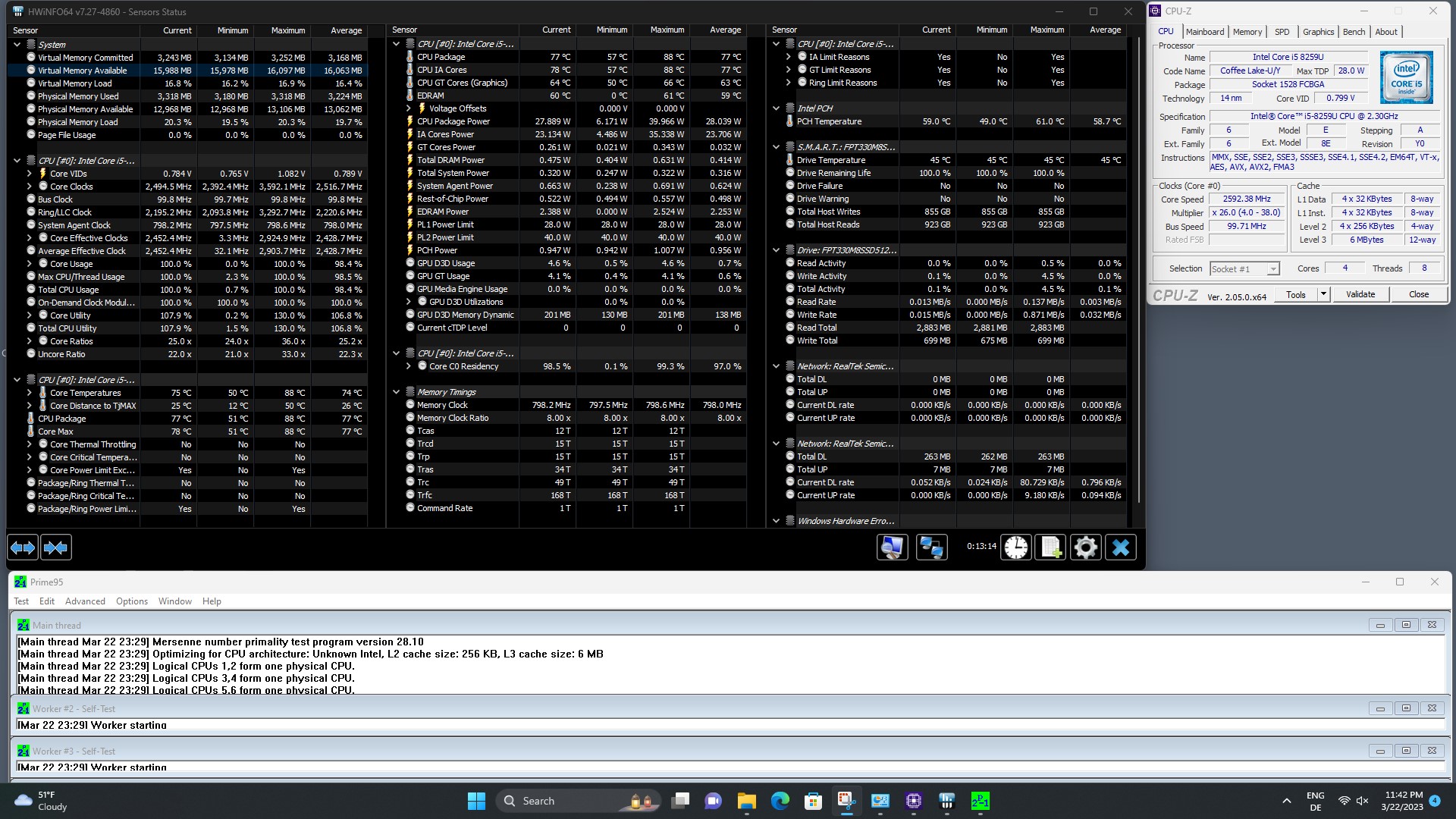Image resolution: width=1456 pixels, height=819 pixels.
Task: Click the blue X close sensors icon
Action: pos(1121,547)
